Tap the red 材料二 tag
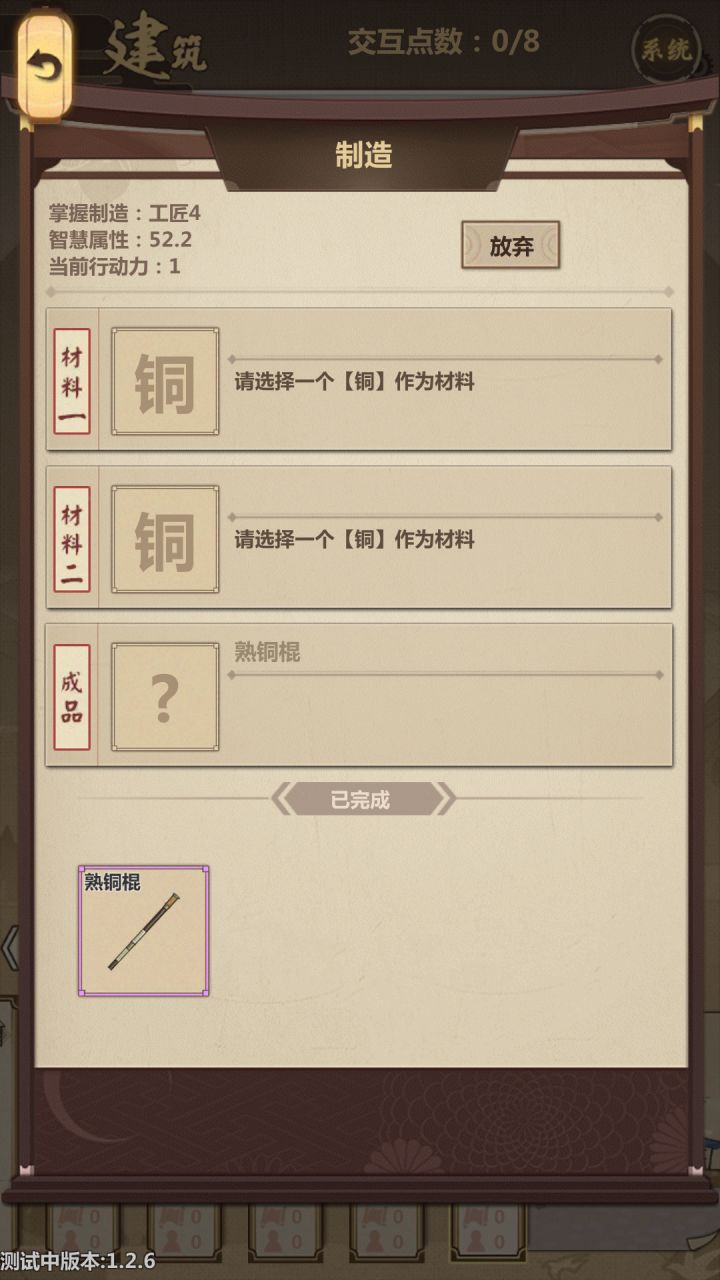The width and height of the screenshot is (720, 1280). click(x=72, y=539)
